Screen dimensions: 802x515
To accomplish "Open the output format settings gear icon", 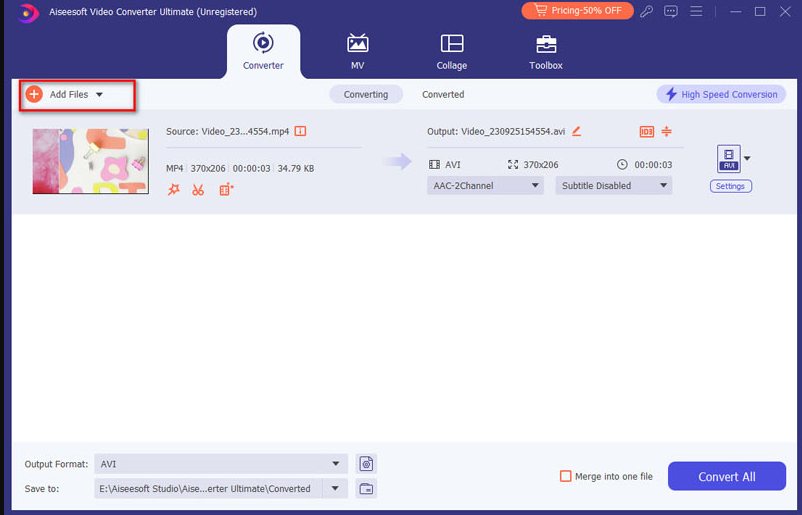I will point(366,464).
